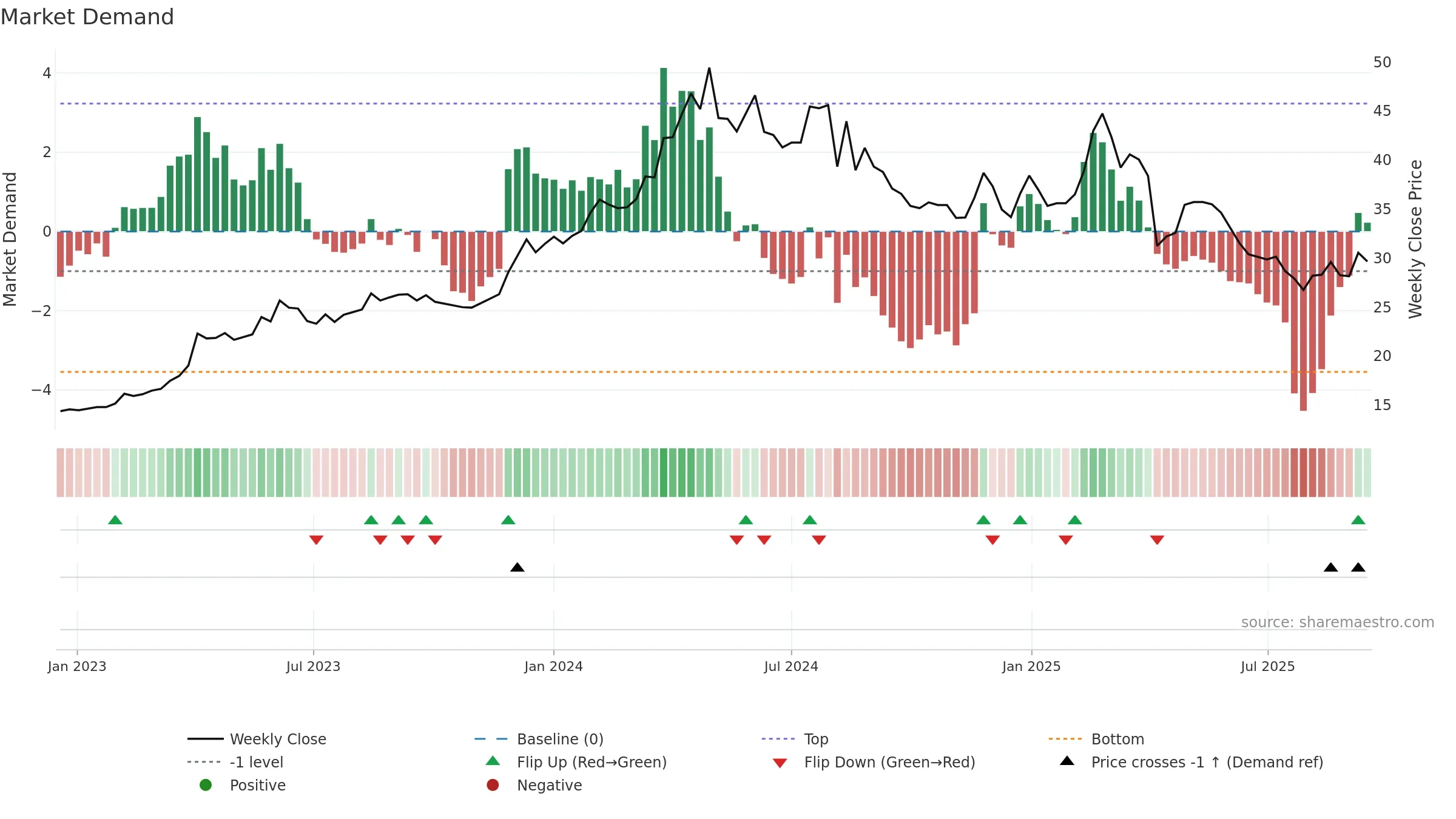Viewport: 1456px width, 819px height.
Task: Click the green Positive circle in legend
Action: pos(206,785)
